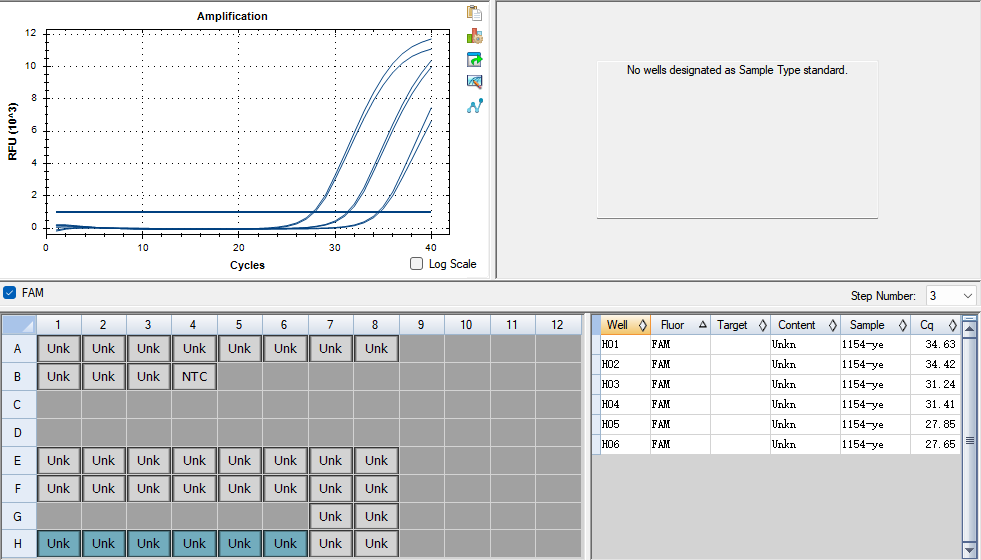Click the Cq column sort diamond
This screenshot has height=560, width=981.
click(x=953, y=325)
